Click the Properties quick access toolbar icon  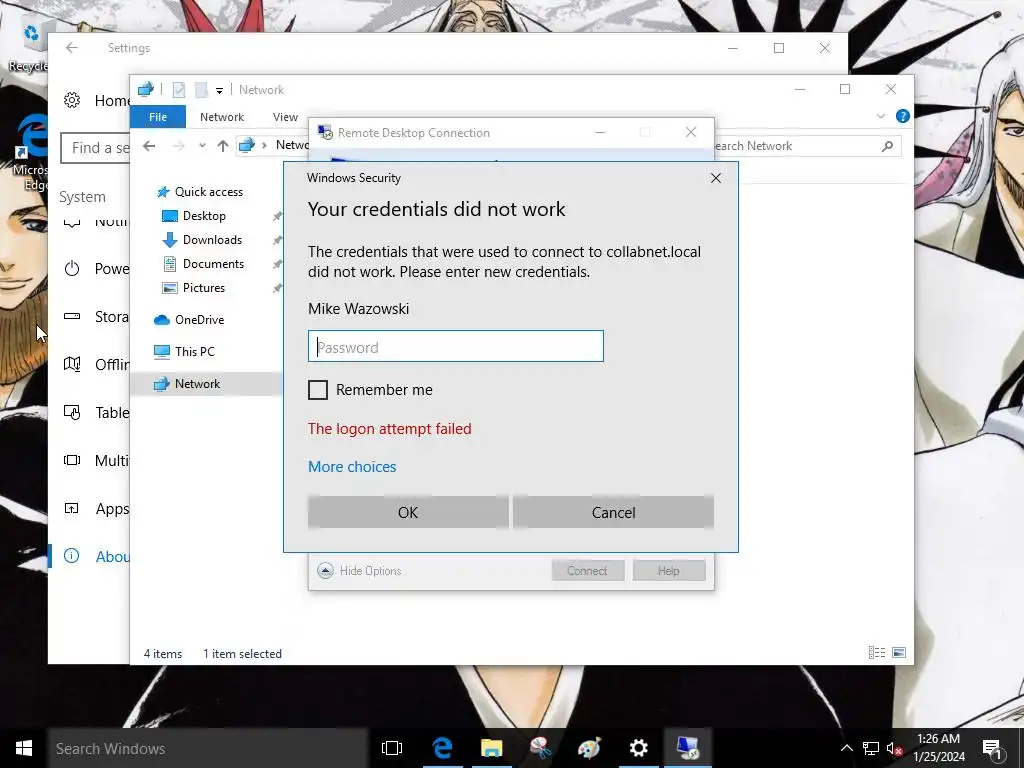click(x=178, y=89)
